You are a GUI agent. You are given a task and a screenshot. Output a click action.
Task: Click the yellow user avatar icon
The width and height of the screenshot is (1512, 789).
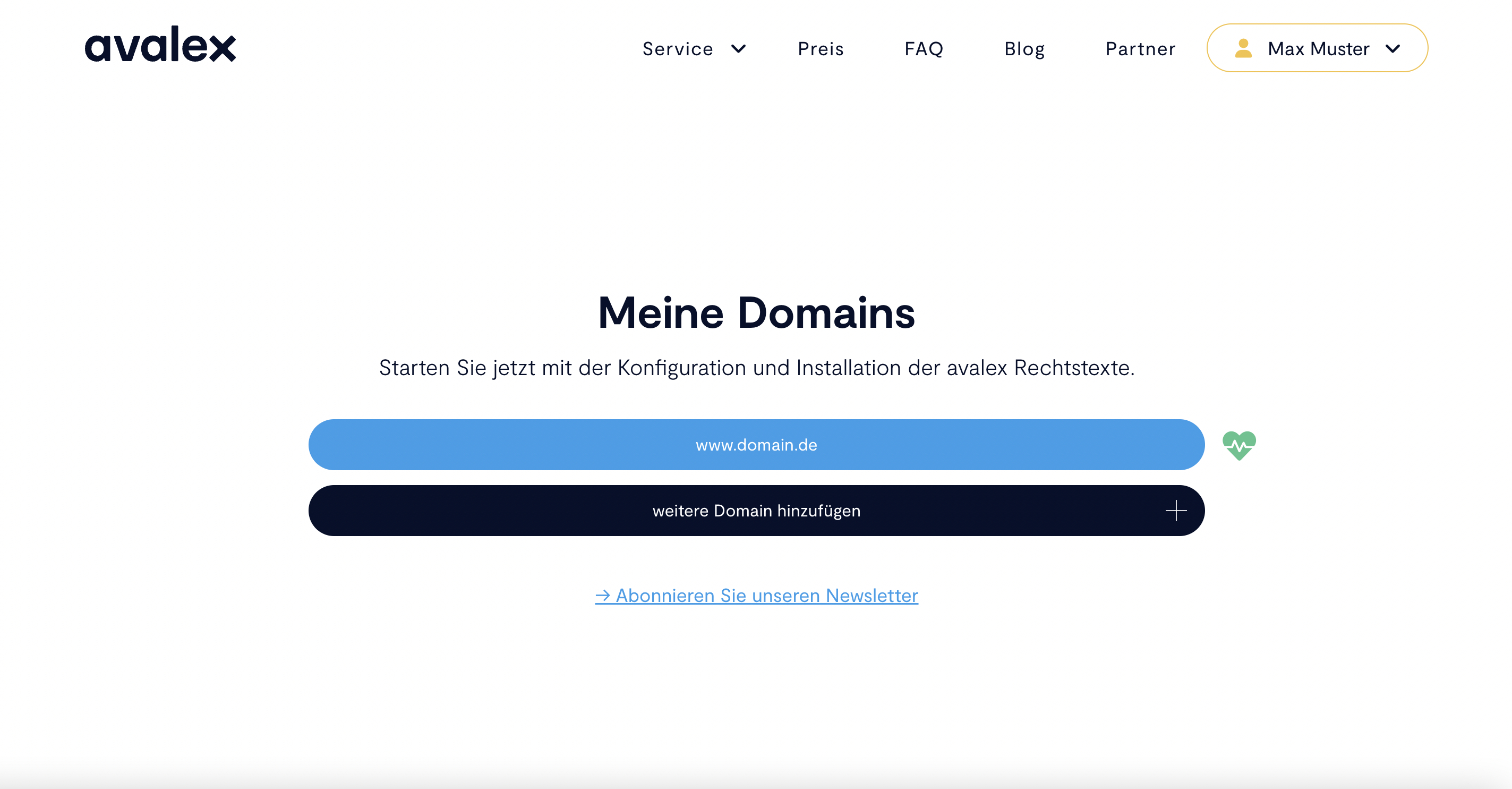[1243, 48]
